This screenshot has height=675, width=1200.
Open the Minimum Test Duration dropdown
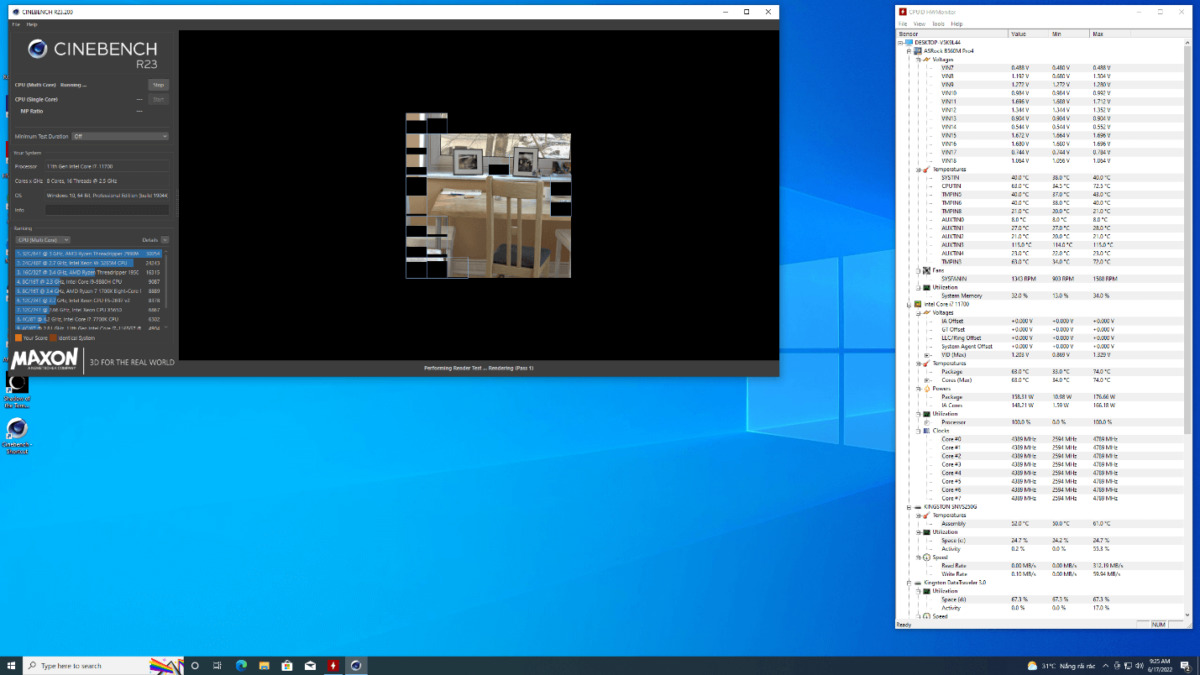120,136
